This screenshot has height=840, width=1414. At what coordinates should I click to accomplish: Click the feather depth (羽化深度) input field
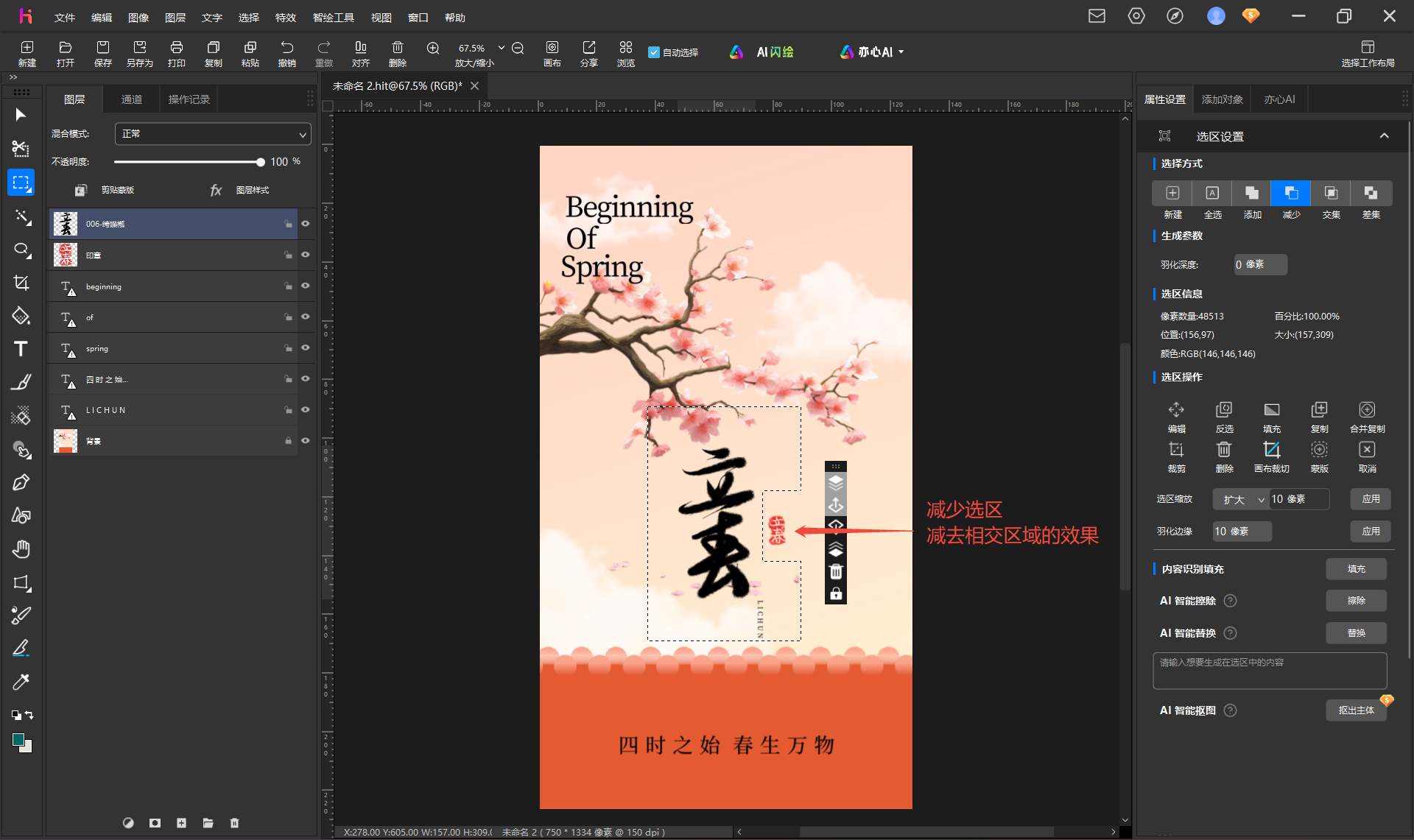pyautogui.click(x=1260, y=264)
